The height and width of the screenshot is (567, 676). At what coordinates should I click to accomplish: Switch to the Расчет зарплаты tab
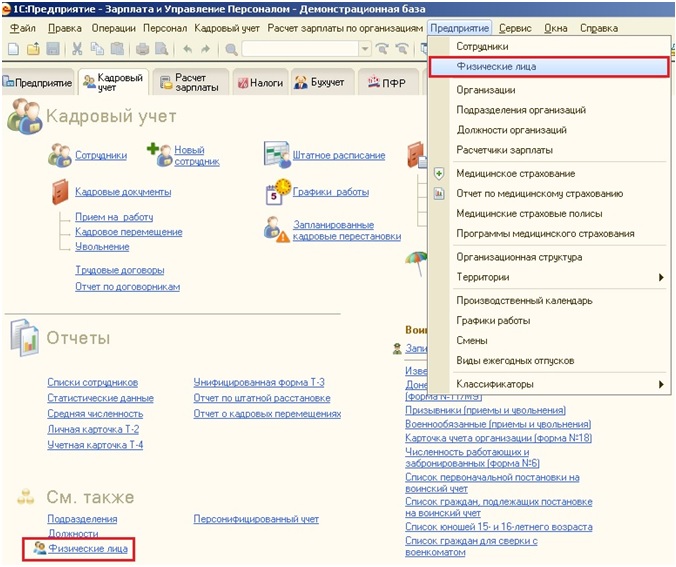pos(190,82)
